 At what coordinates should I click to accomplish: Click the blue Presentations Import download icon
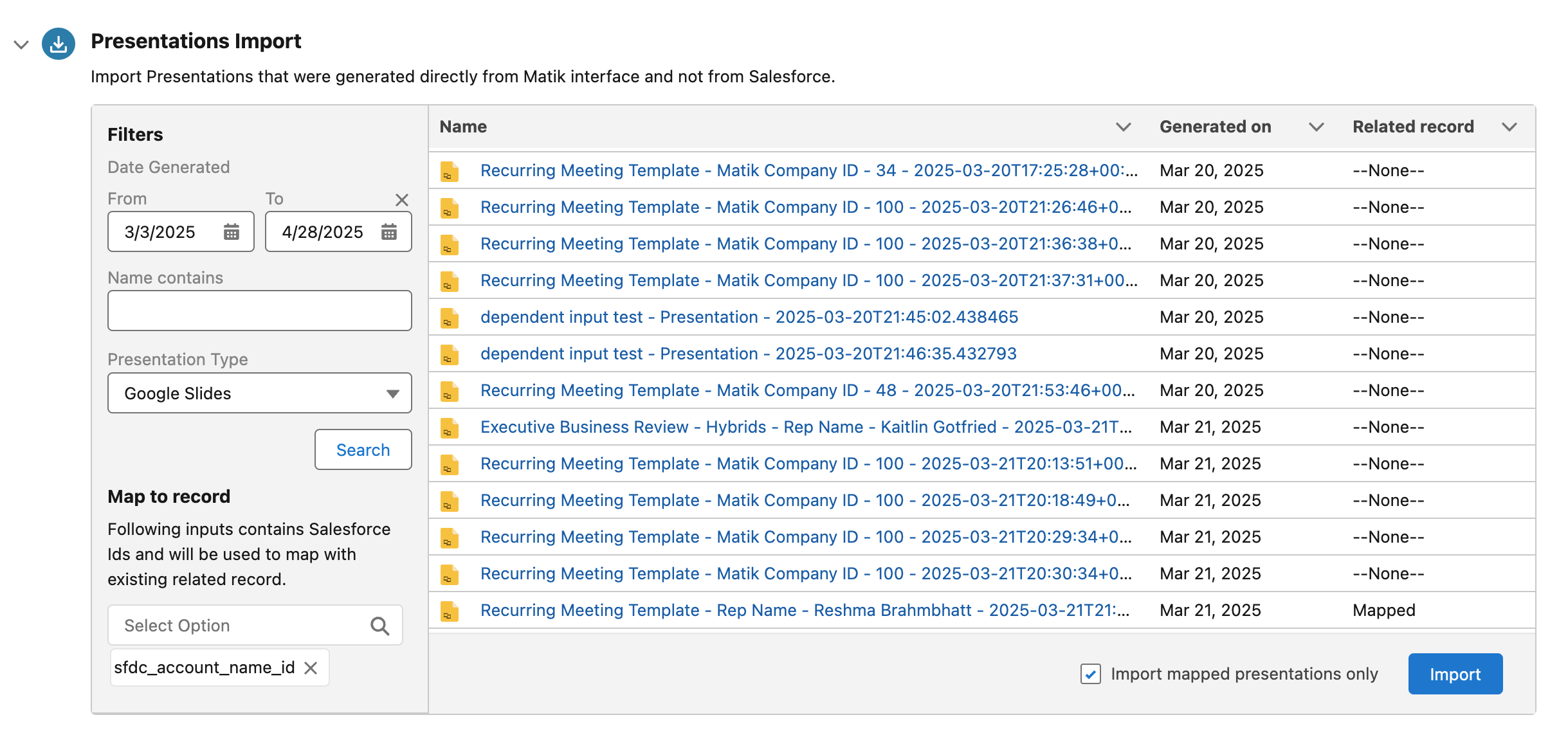point(59,44)
